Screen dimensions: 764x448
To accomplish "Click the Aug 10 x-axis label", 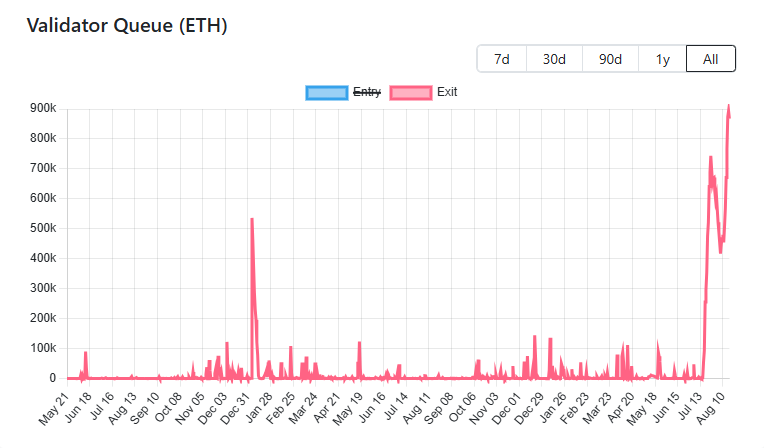I will tap(711, 409).
